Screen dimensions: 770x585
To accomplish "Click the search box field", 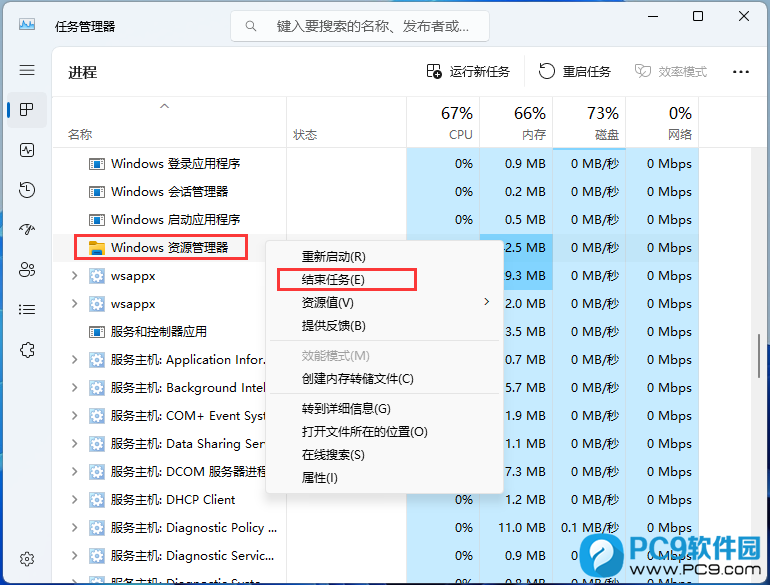I will pyautogui.click(x=360, y=26).
